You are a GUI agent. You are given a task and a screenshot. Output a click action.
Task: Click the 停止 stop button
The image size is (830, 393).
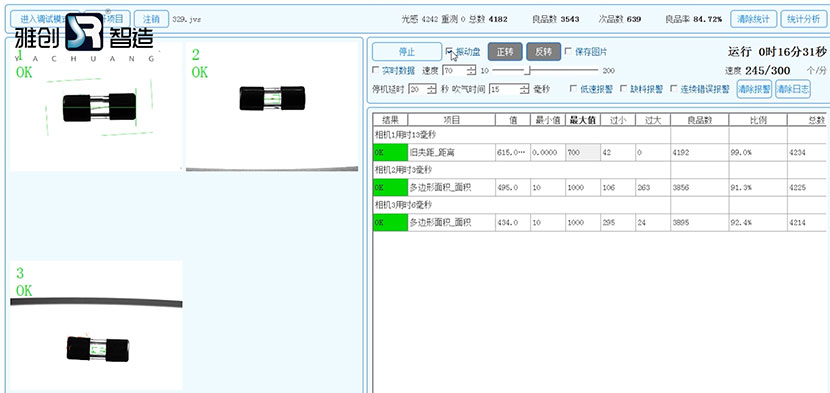pos(407,52)
